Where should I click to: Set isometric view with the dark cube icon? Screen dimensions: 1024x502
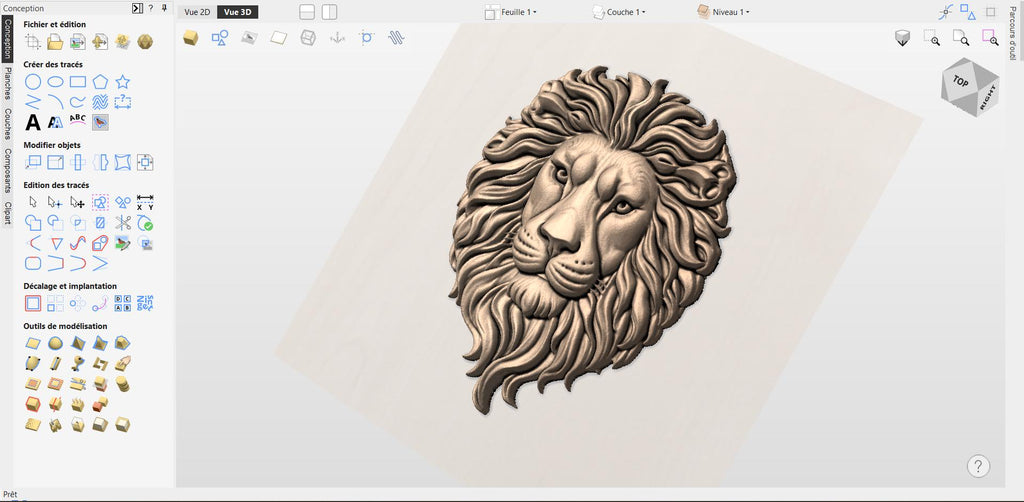(x=902, y=38)
